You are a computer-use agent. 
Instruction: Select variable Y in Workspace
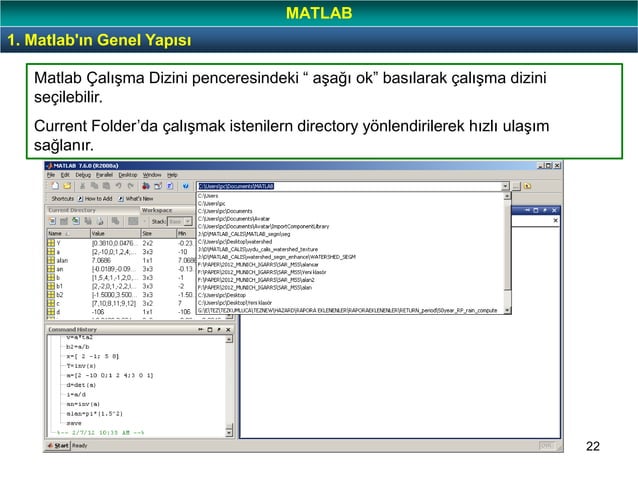point(59,243)
